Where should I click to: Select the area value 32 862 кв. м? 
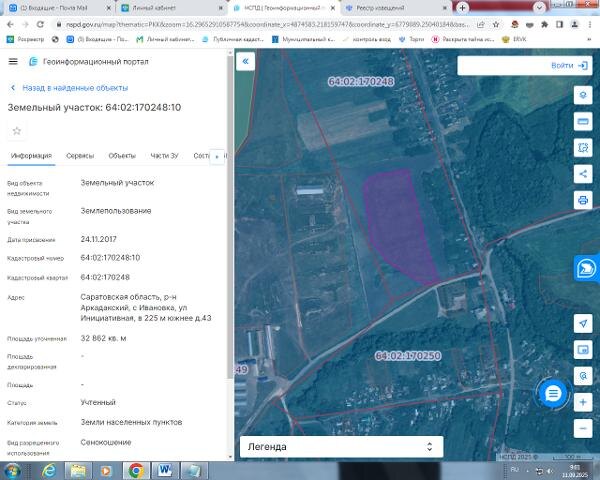point(103,338)
